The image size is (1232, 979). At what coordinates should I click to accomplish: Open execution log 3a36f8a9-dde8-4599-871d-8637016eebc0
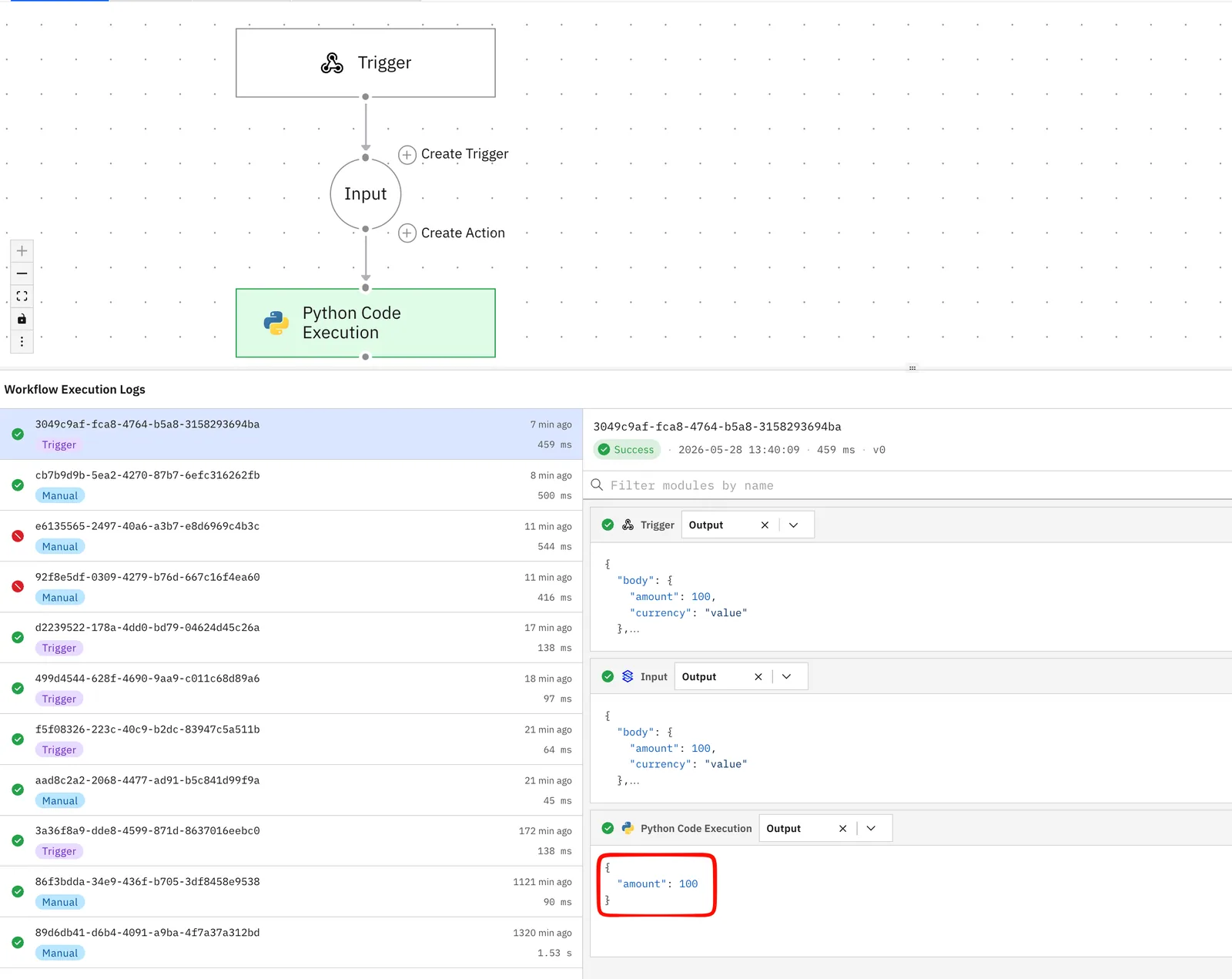[291, 841]
